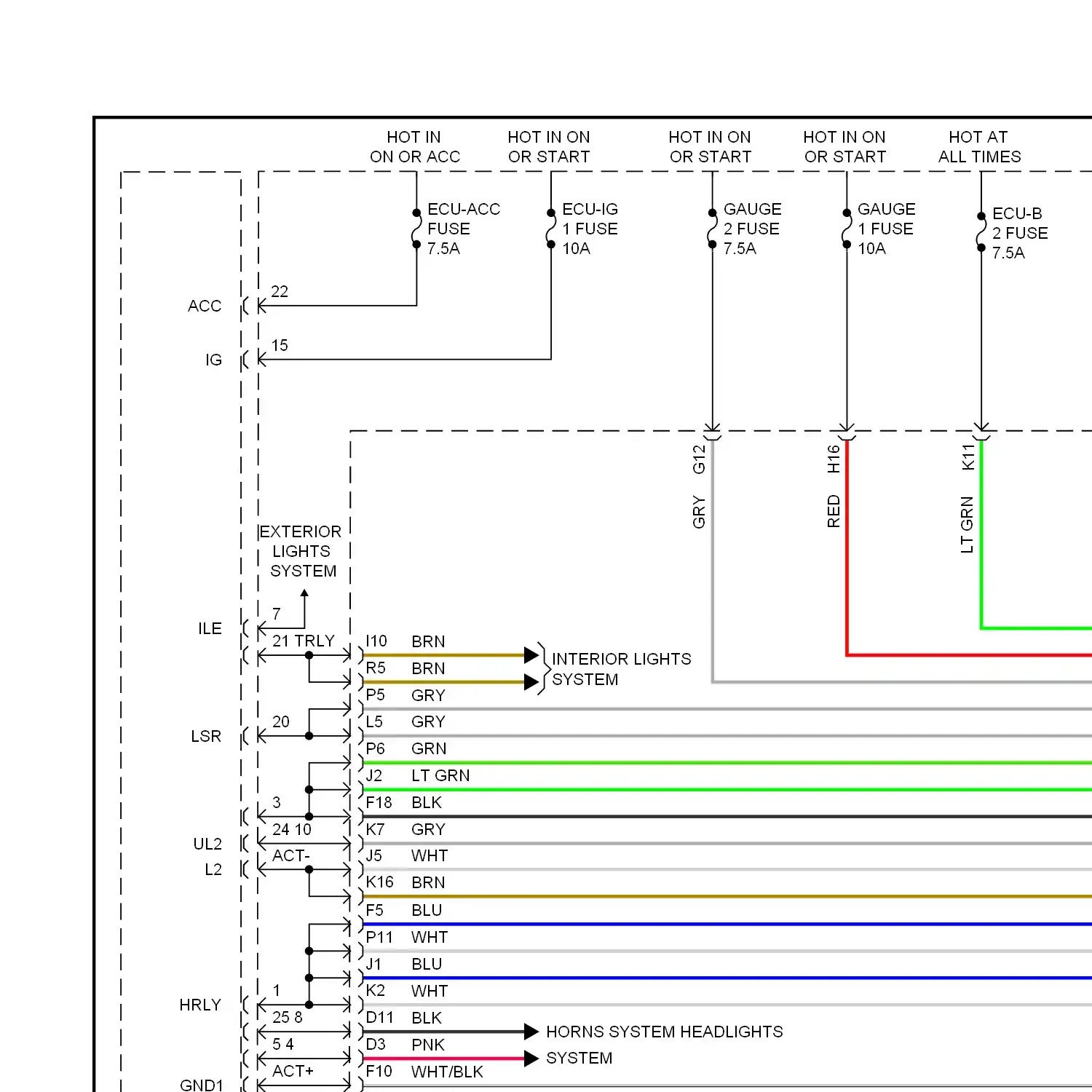Click the GAUGE 2 FUSE 7.5A label

point(752,229)
